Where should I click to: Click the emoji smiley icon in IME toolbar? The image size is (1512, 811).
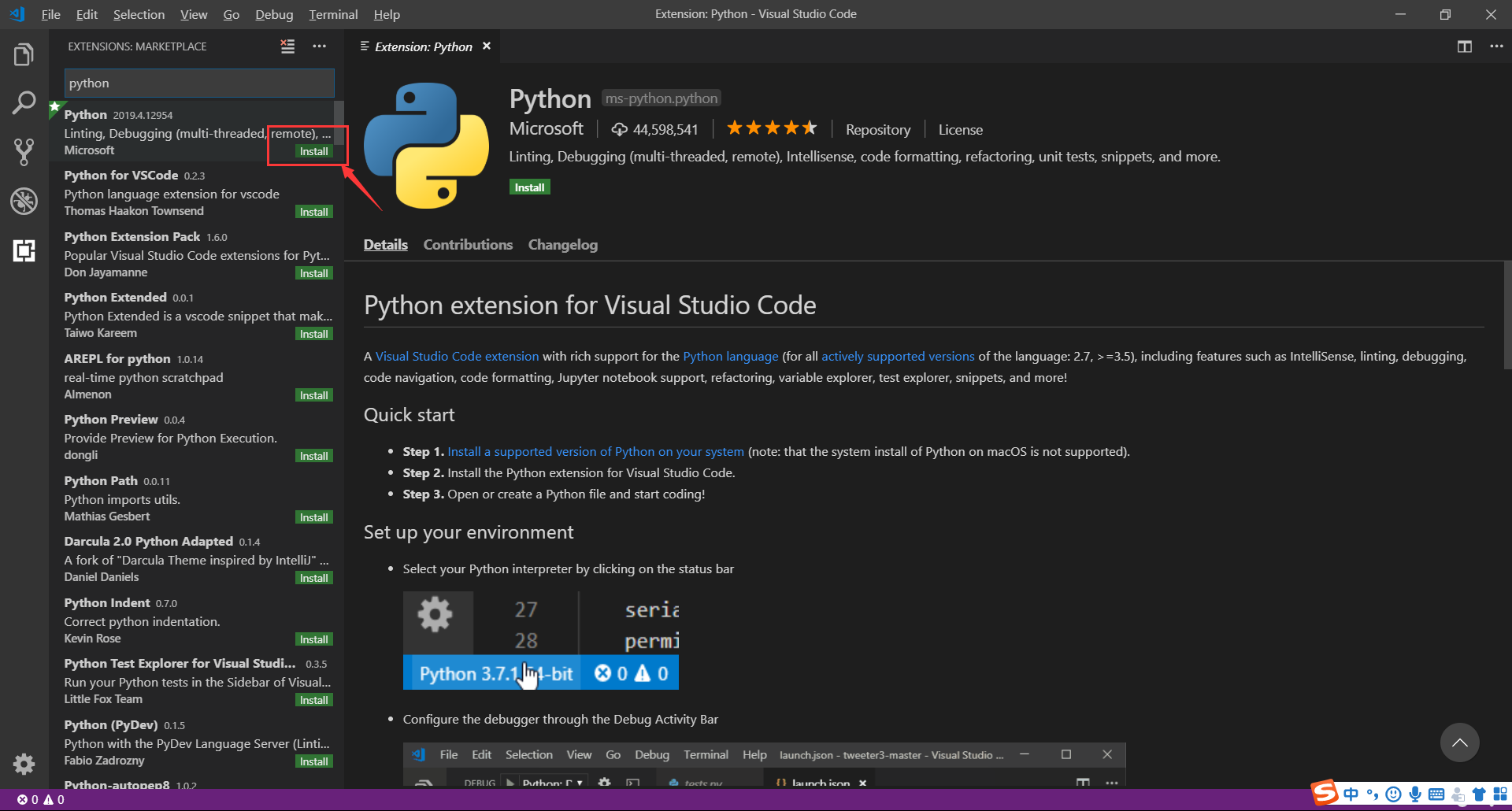(1393, 794)
